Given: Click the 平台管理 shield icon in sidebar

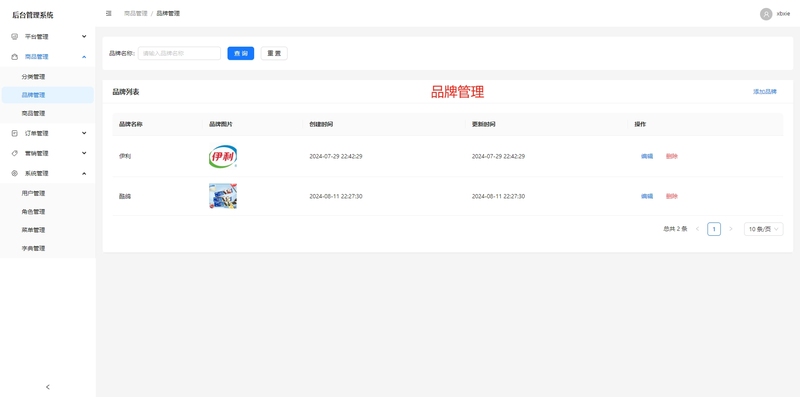Looking at the screenshot, I should pyautogui.click(x=14, y=36).
